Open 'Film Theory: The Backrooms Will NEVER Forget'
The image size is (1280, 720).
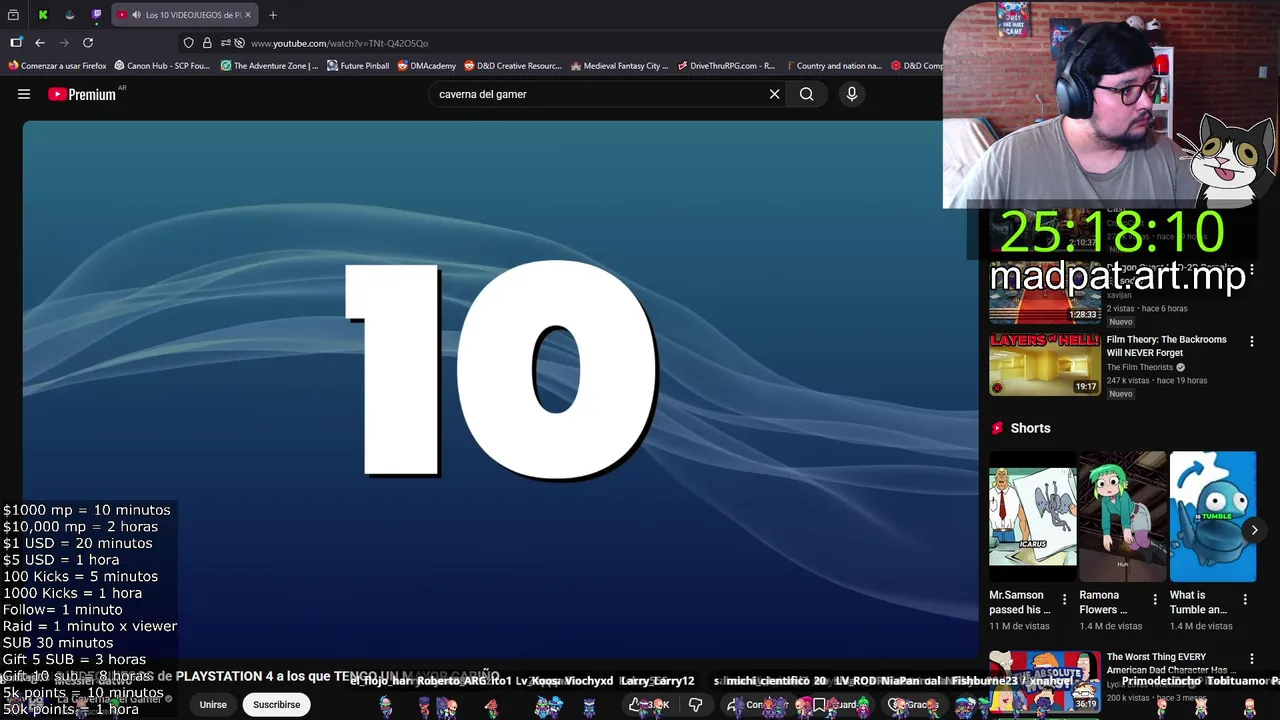[1166, 346]
